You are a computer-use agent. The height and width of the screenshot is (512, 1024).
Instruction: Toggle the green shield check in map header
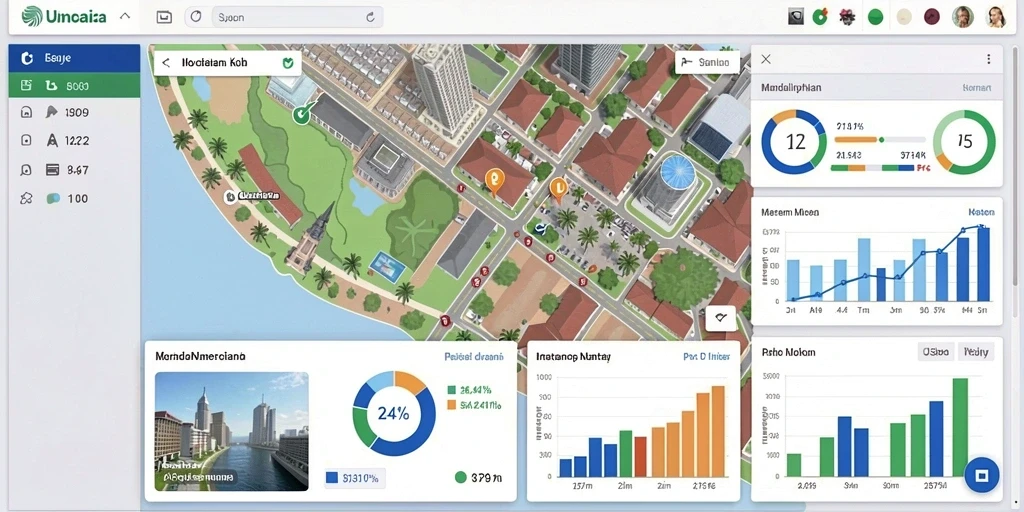pyautogui.click(x=287, y=63)
